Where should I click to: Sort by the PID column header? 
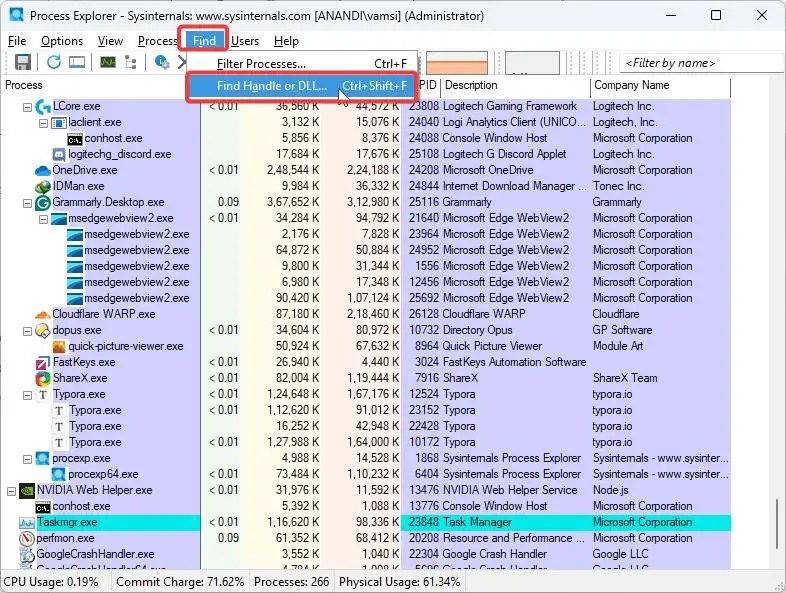coord(428,85)
